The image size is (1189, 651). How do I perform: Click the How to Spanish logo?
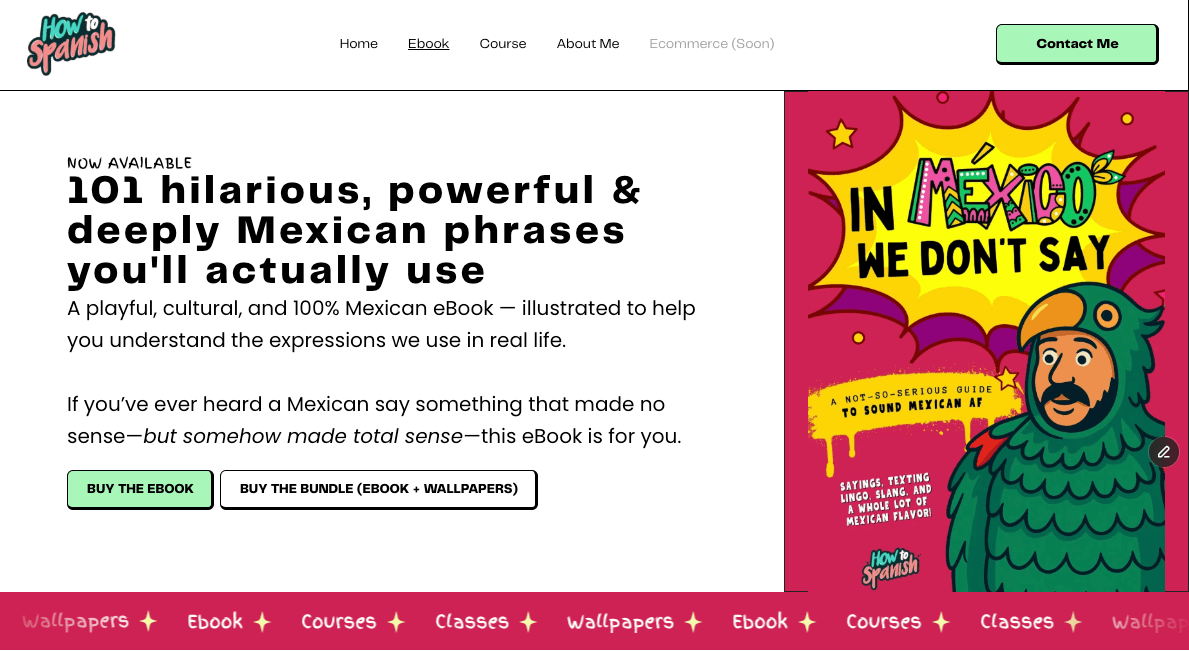pos(71,44)
